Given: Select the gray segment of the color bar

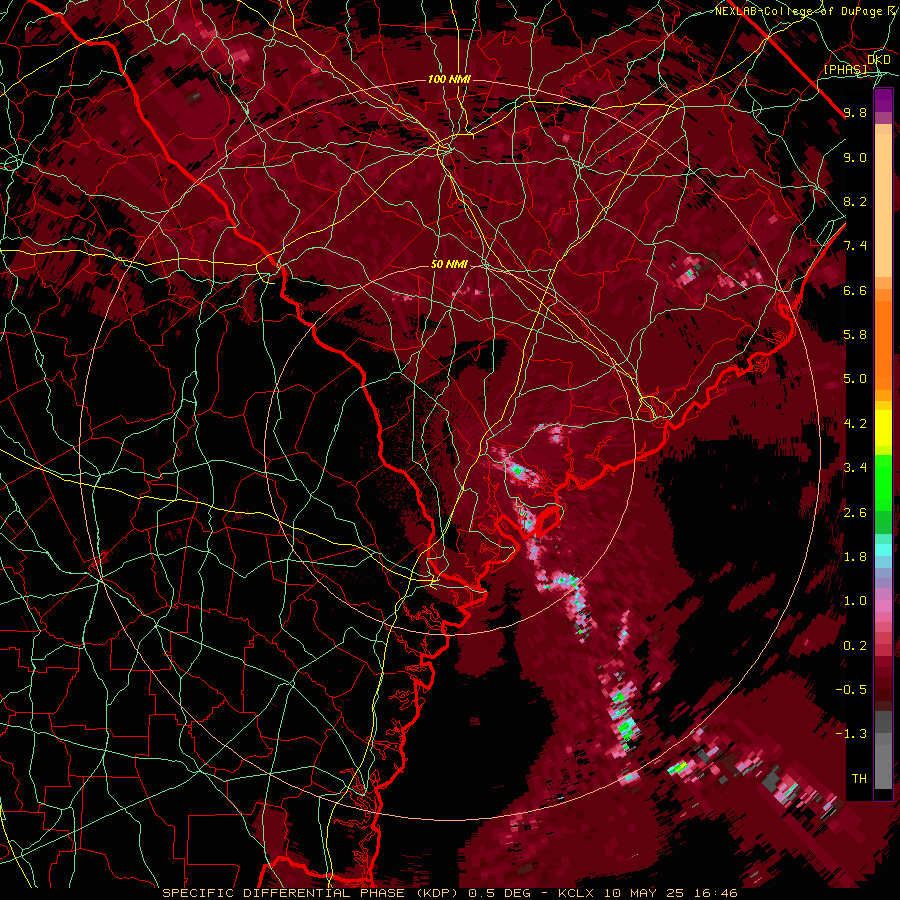Looking at the screenshot, I should pyautogui.click(x=883, y=750).
